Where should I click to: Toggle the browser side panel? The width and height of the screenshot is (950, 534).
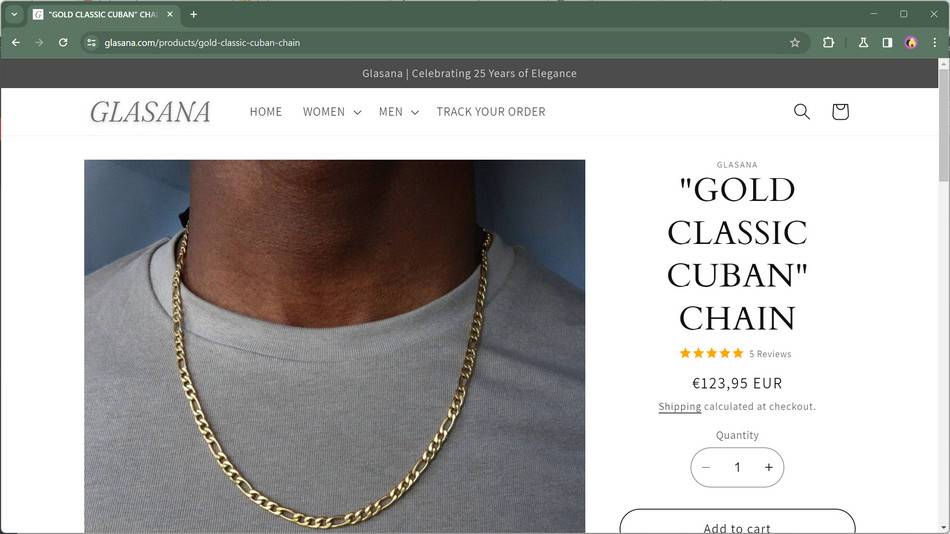(x=887, y=43)
